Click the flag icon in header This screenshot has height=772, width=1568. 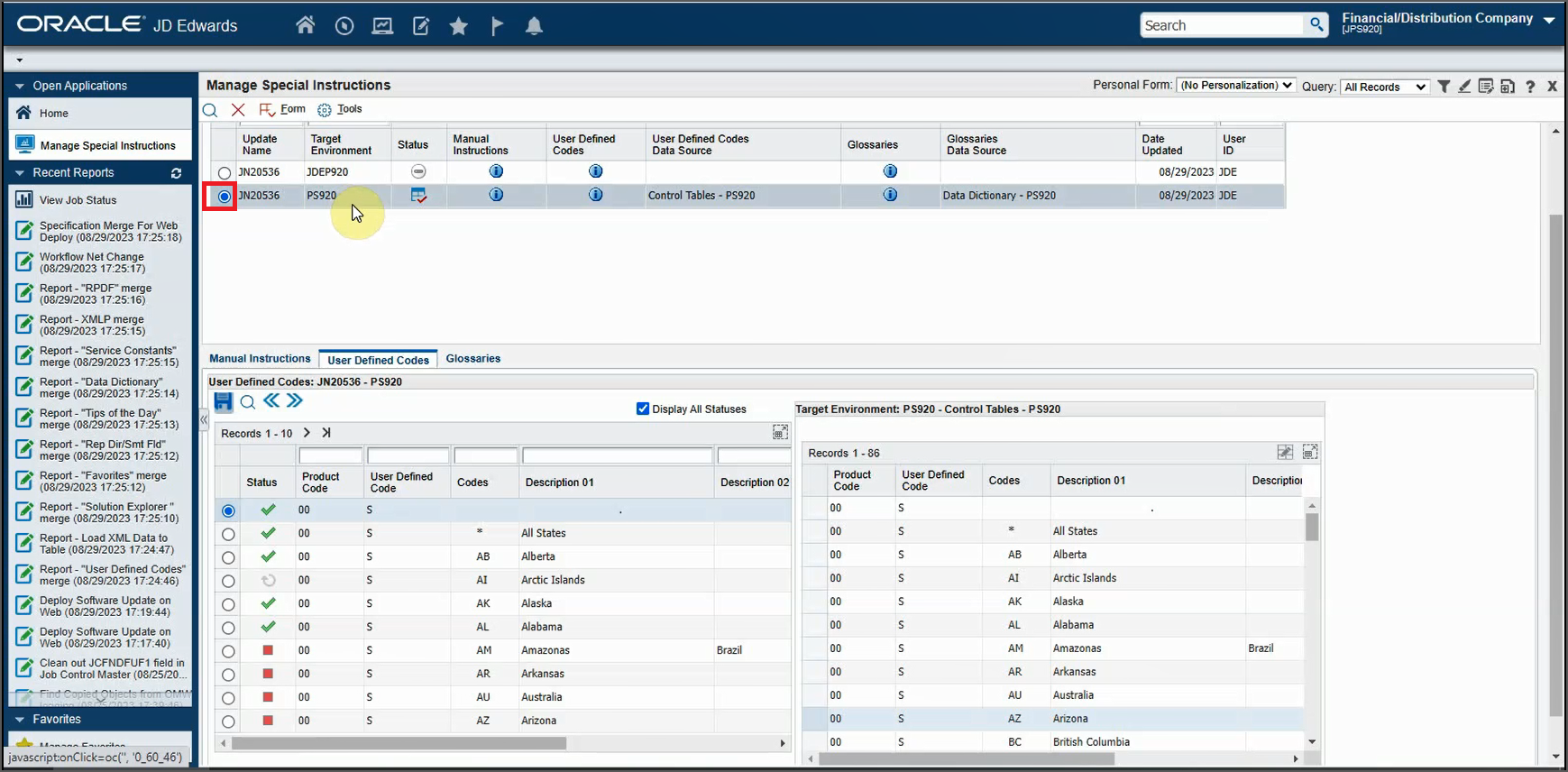point(497,26)
